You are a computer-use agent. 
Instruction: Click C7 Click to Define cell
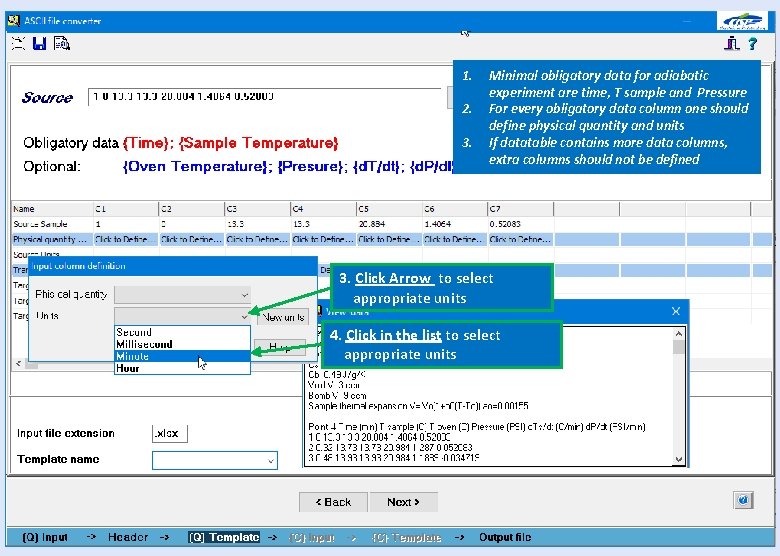(x=521, y=239)
